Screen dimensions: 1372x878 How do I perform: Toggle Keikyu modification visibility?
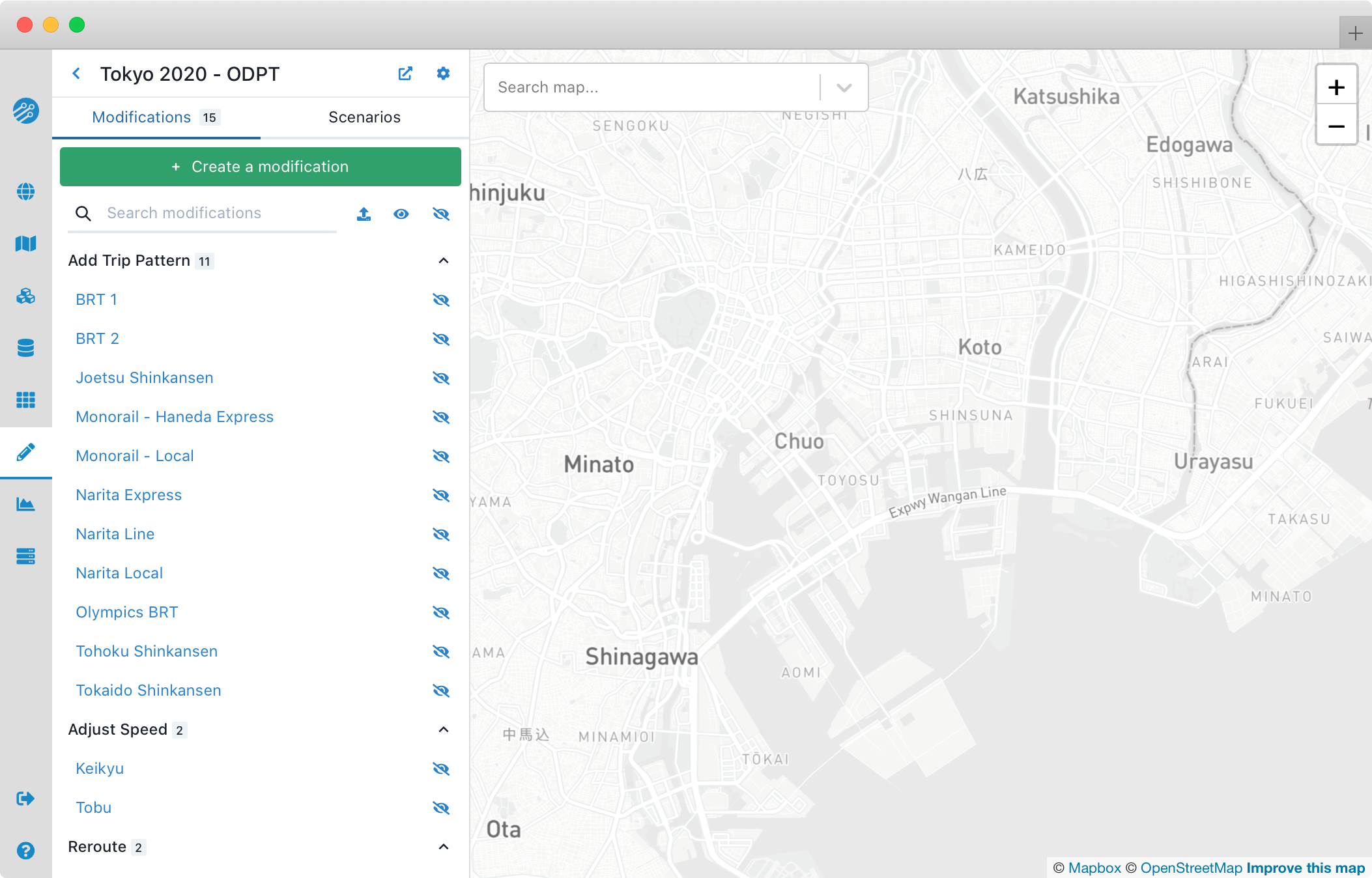(x=441, y=769)
